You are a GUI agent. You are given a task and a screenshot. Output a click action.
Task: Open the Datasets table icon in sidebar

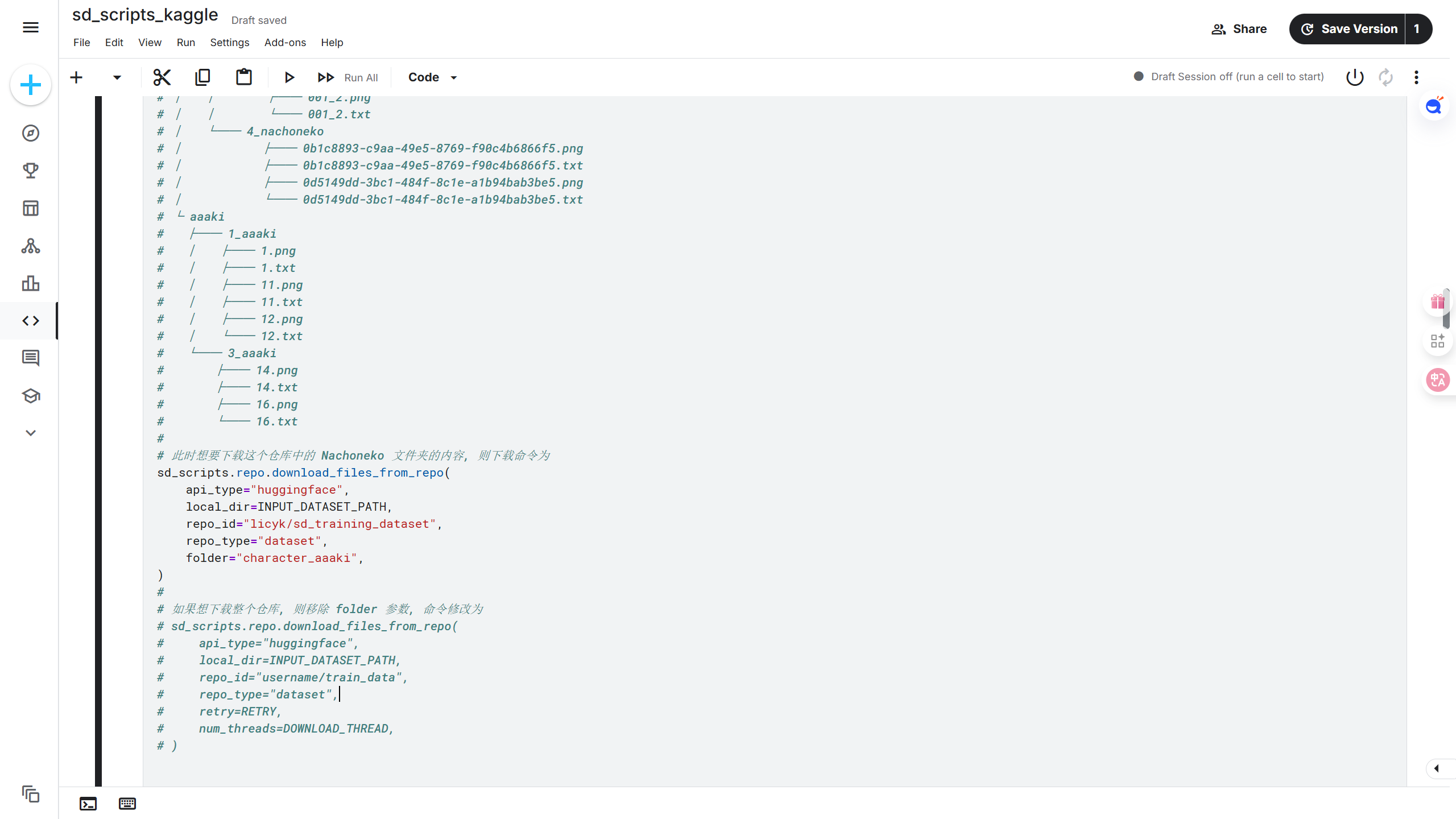pyautogui.click(x=31, y=208)
